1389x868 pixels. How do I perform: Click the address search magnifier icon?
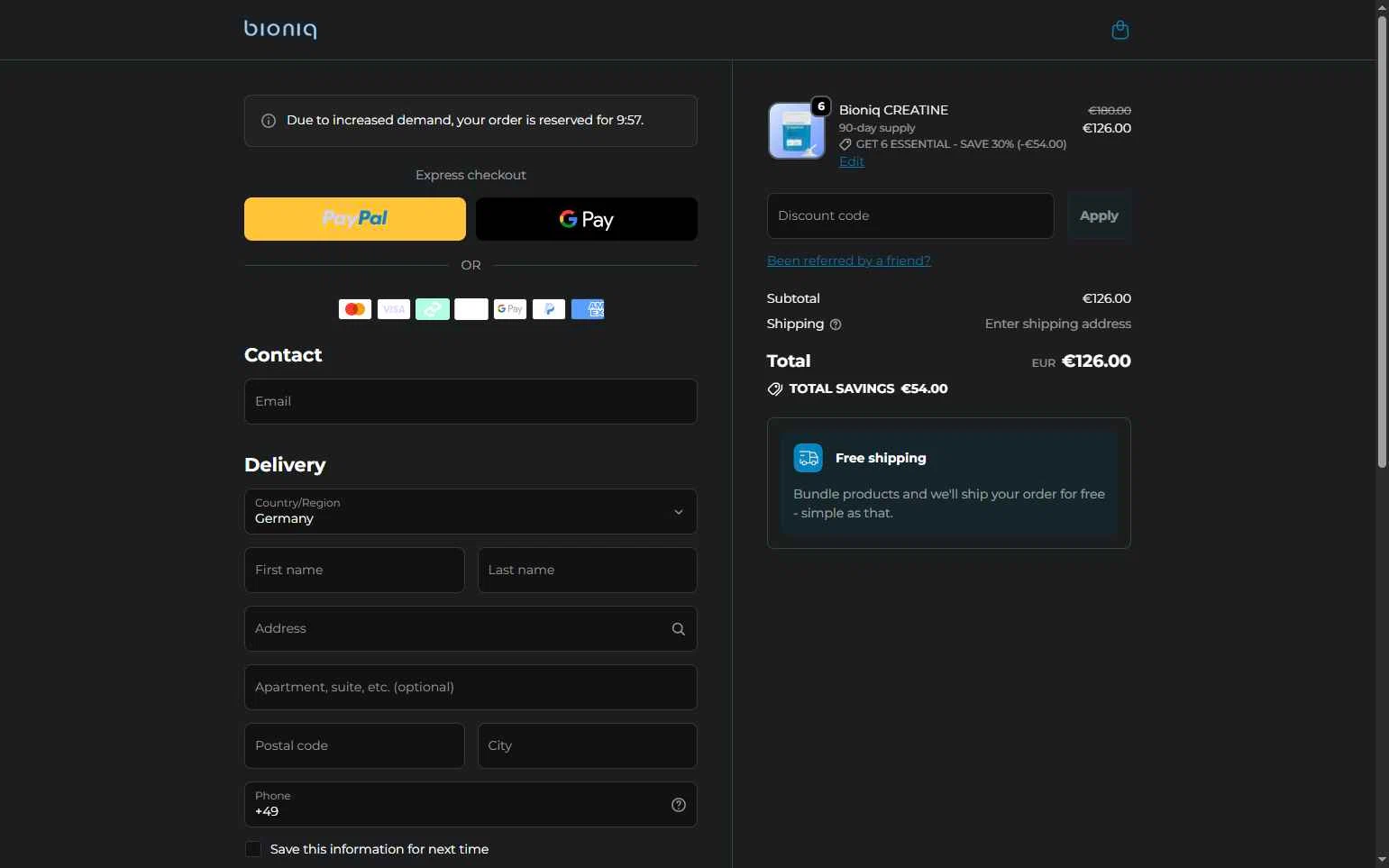coord(679,629)
